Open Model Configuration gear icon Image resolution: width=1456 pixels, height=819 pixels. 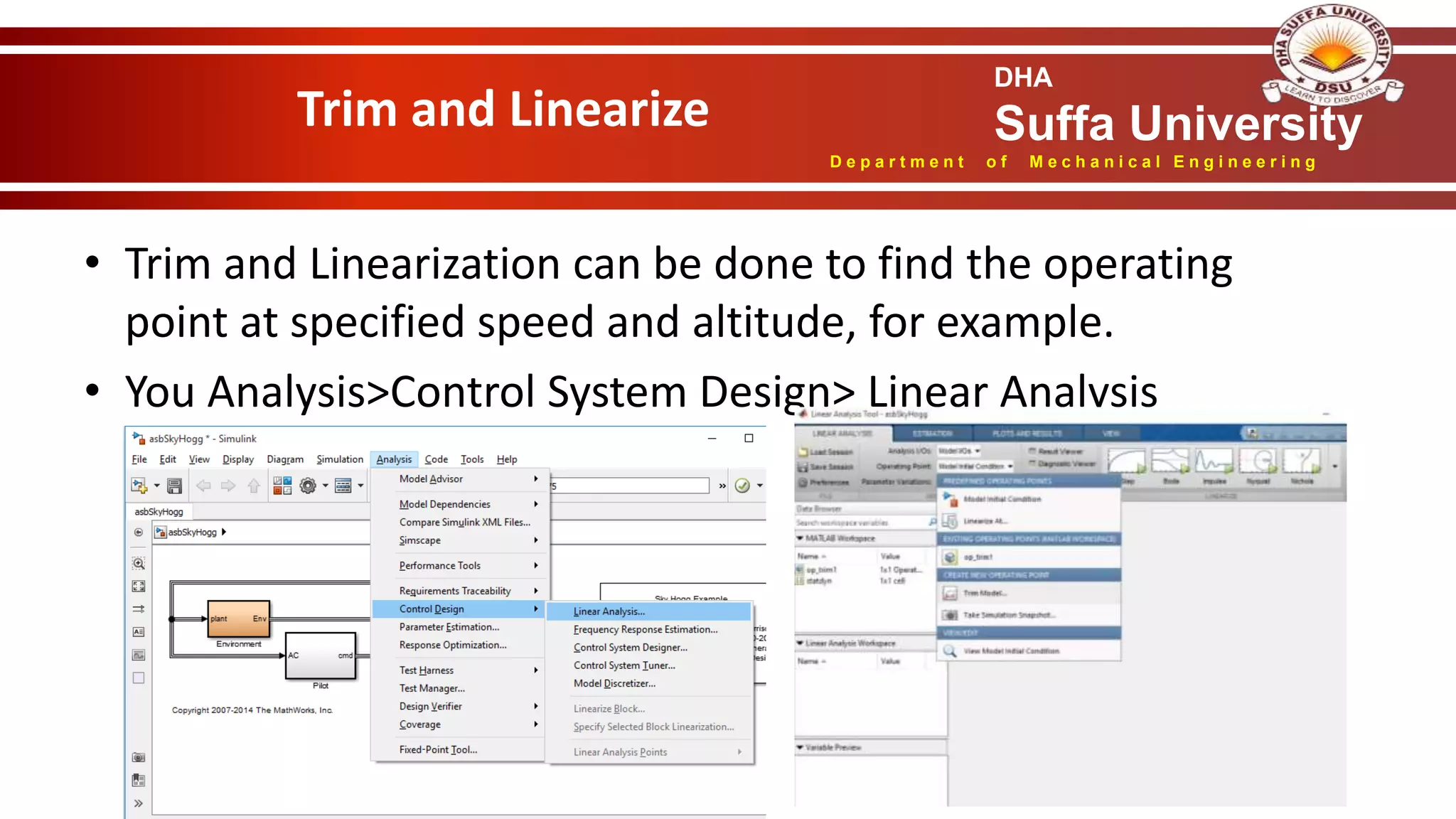click(308, 486)
